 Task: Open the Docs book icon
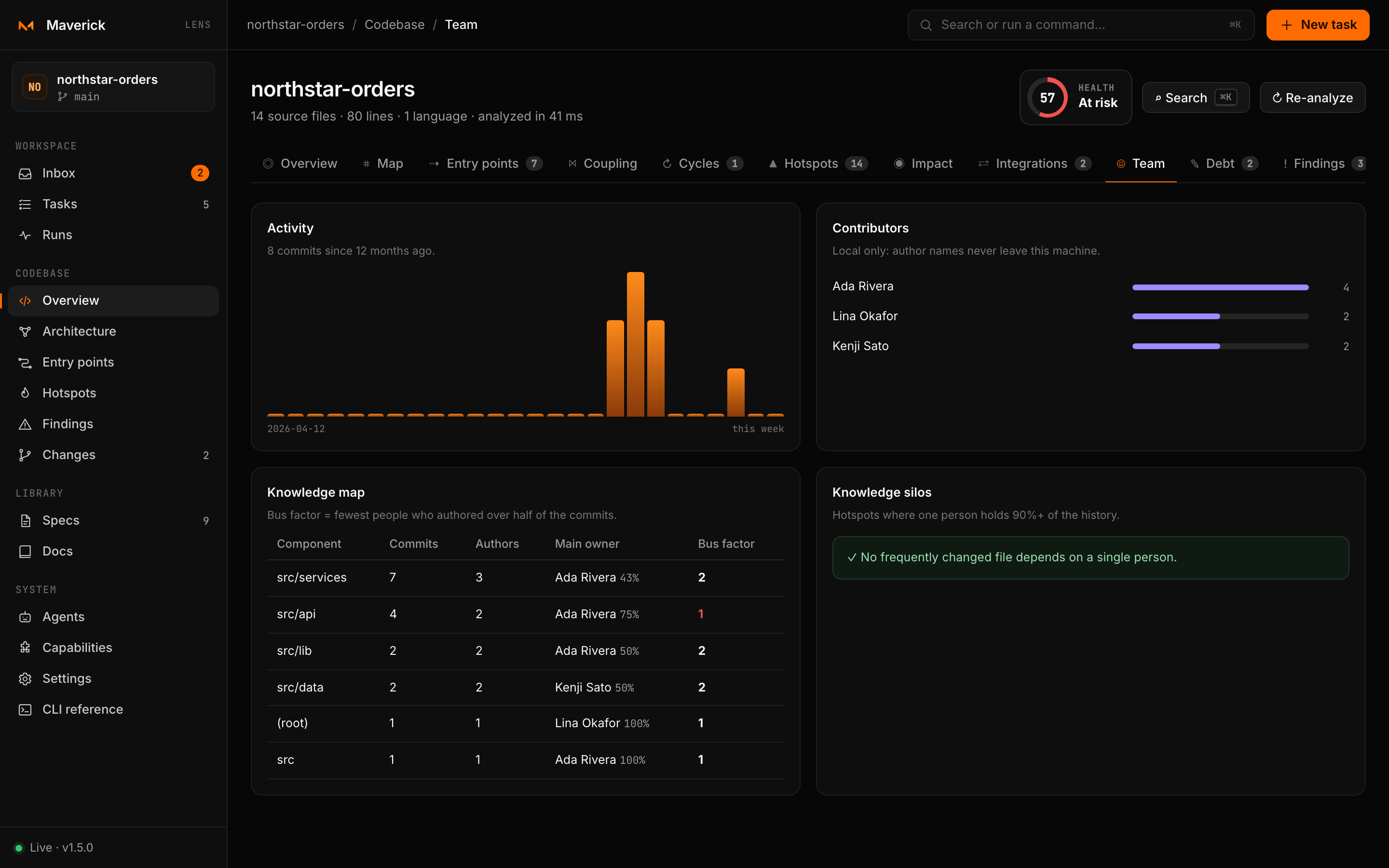point(25,552)
